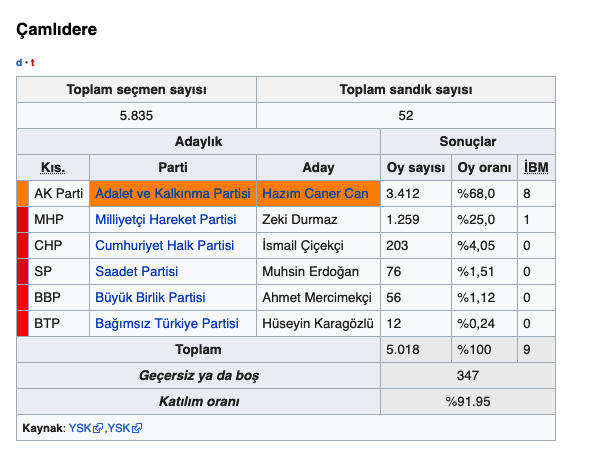Screen dimensions: 603x463
Task: Click the vote share %1,51
Action: click(476, 271)
